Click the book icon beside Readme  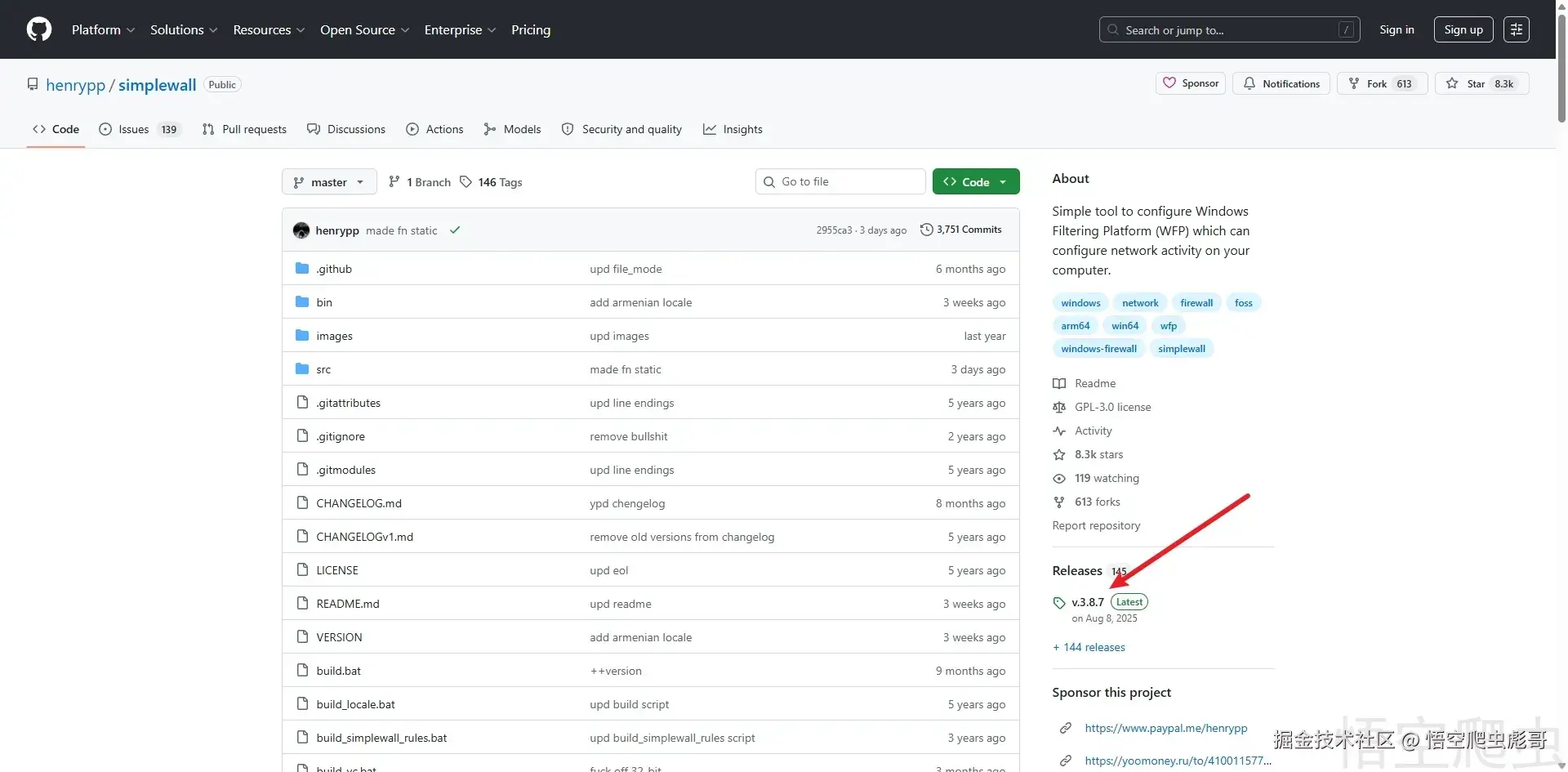tap(1059, 383)
